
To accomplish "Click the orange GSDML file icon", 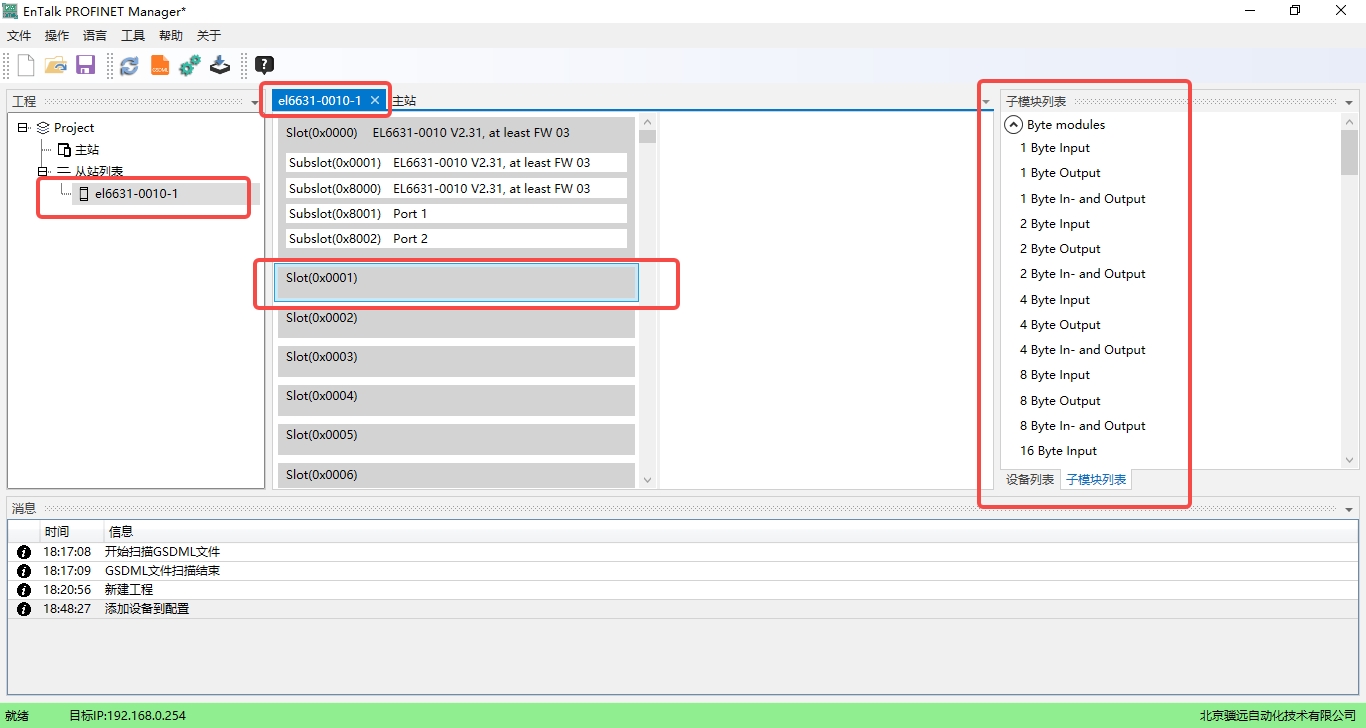I will tap(160, 66).
